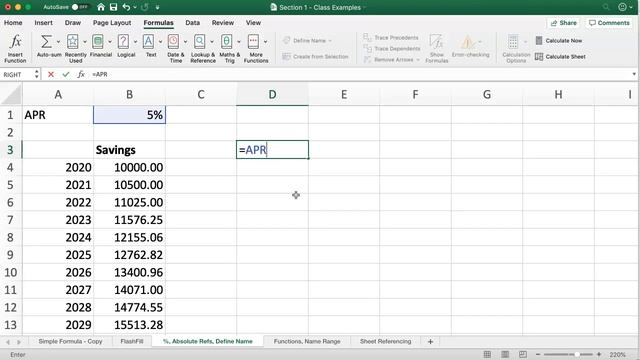The height and width of the screenshot is (360, 640).
Task: Switch to FlashFill sheet tab
Action: tap(132, 341)
